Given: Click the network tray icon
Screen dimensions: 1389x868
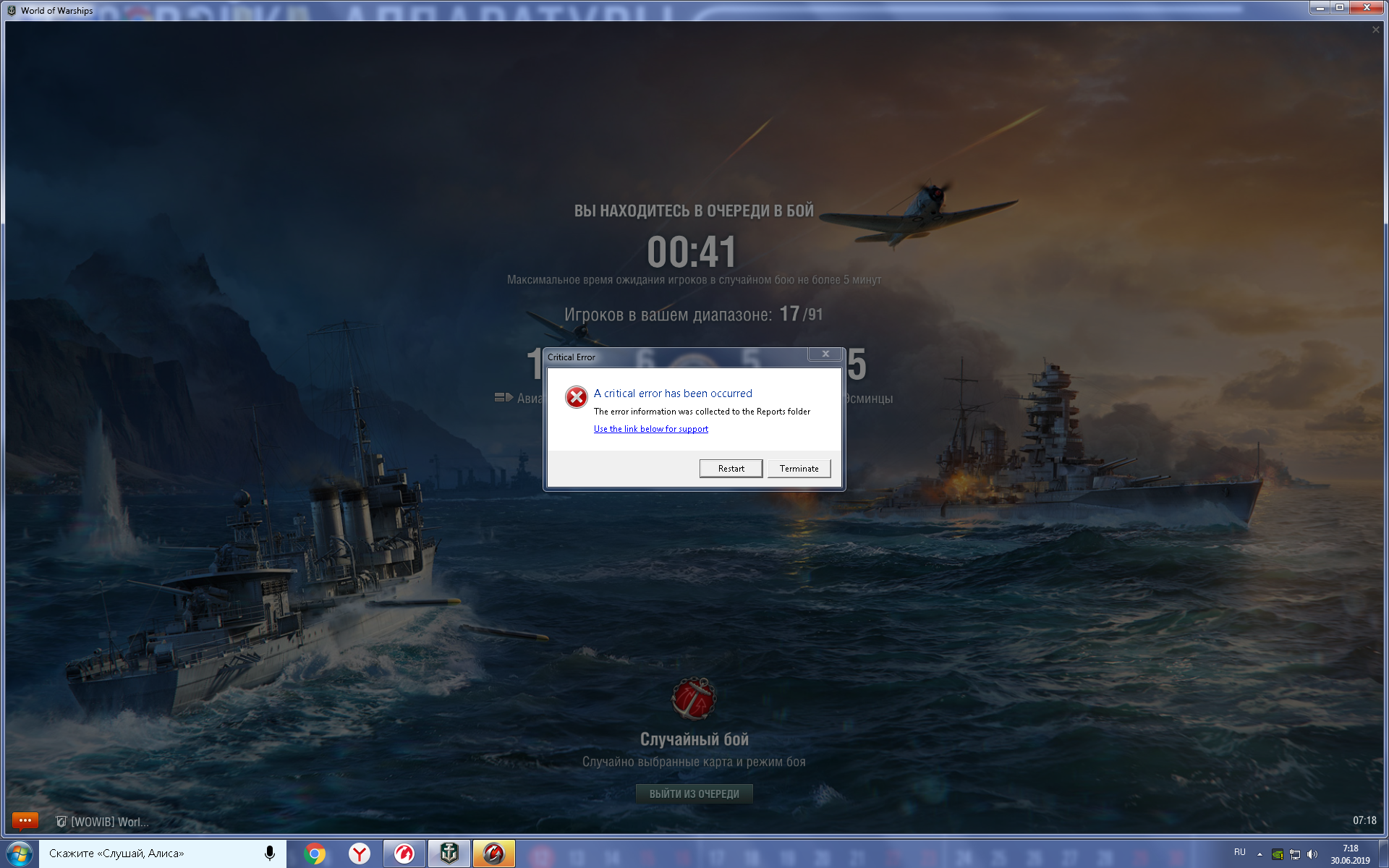Looking at the screenshot, I should point(1295,854).
